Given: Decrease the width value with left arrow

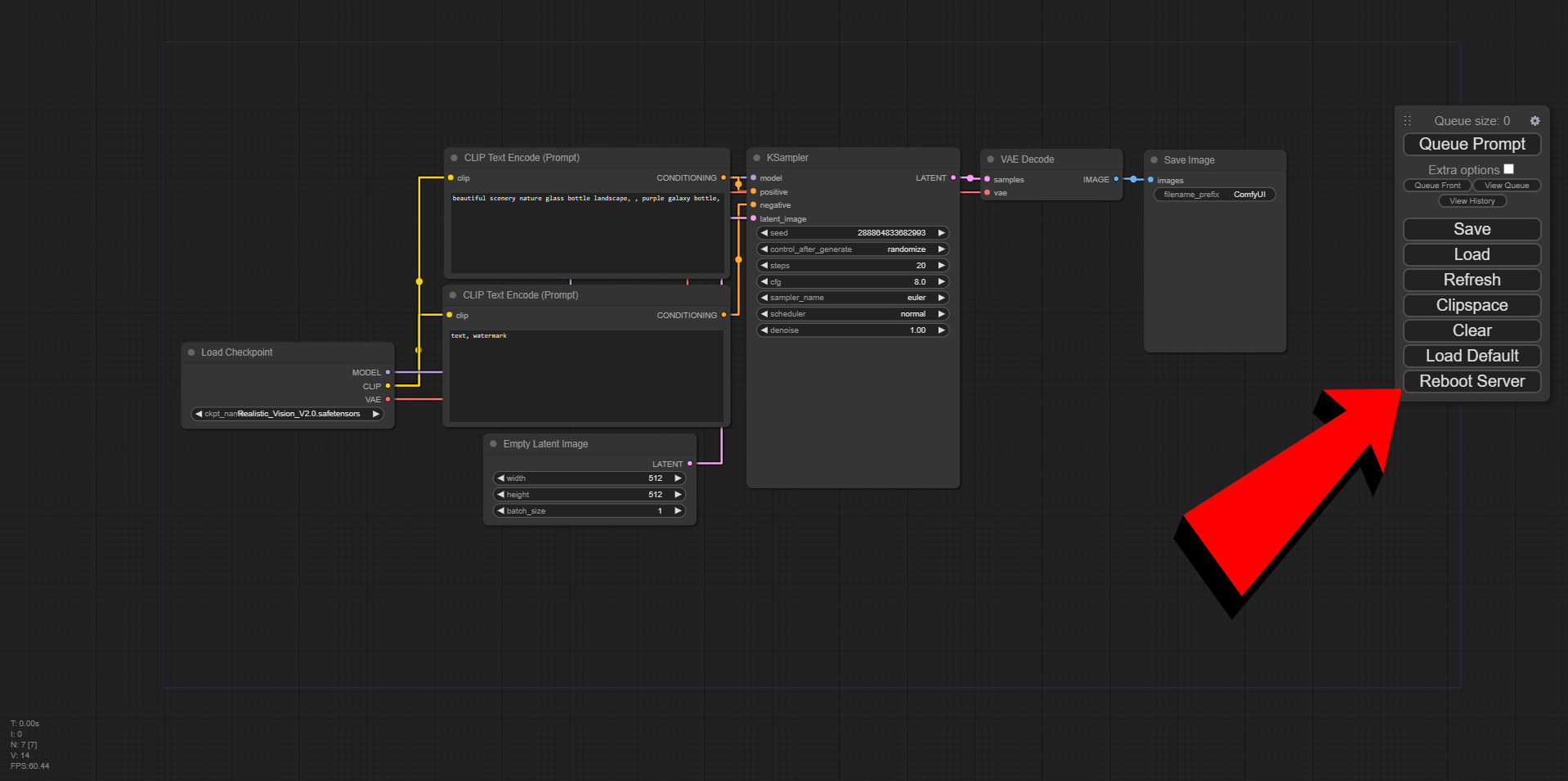Looking at the screenshot, I should pos(500,478).
